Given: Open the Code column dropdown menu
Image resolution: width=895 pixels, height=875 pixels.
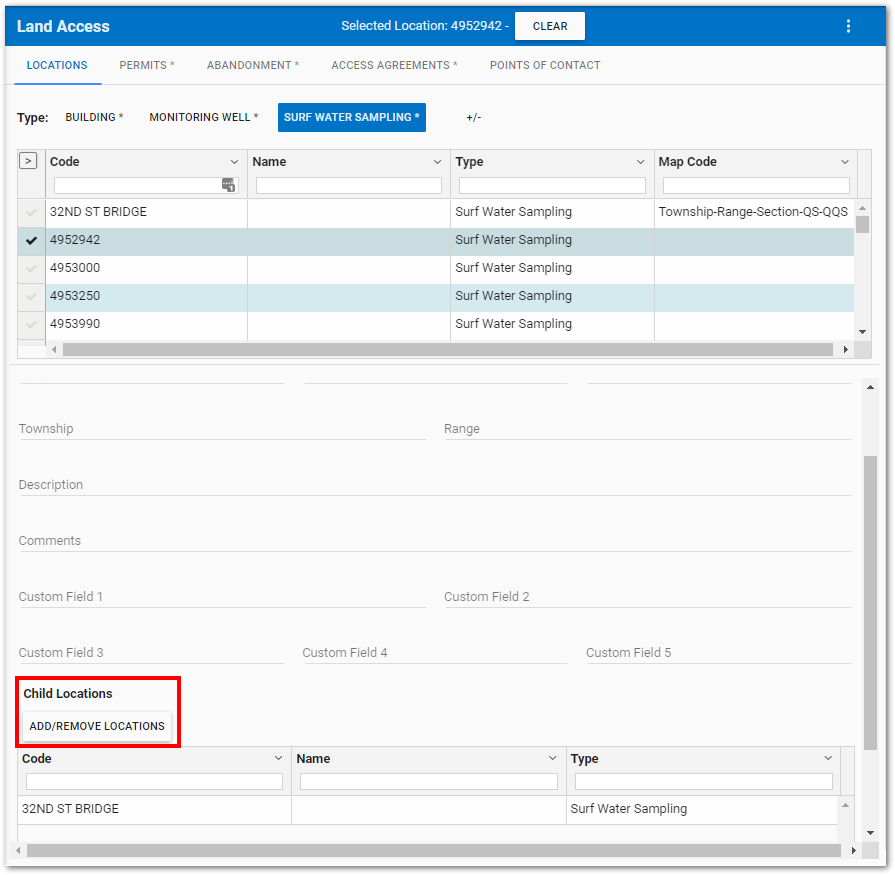Looking at the screenshot, I should 234,162.
